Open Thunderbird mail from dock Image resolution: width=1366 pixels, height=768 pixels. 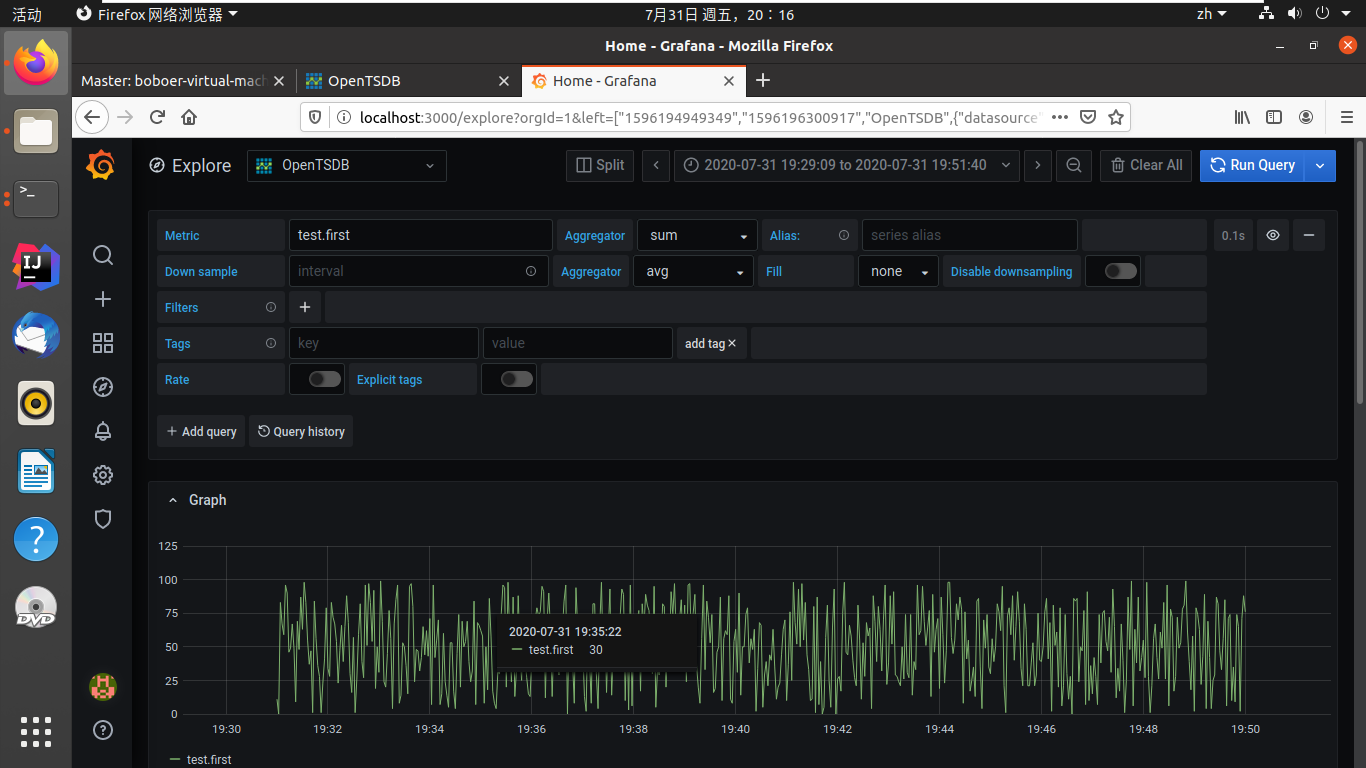(36, 335)
